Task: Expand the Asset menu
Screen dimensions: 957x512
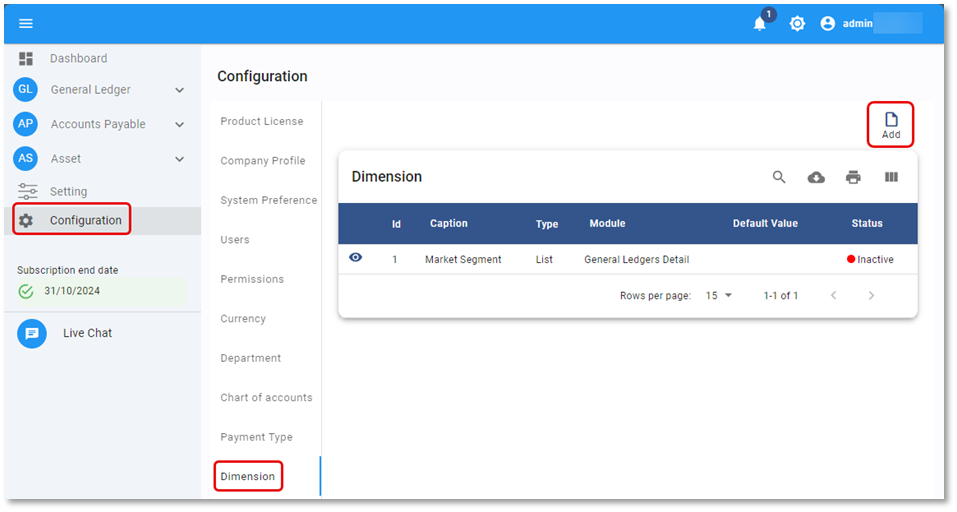Action: [x=179, y=159]
